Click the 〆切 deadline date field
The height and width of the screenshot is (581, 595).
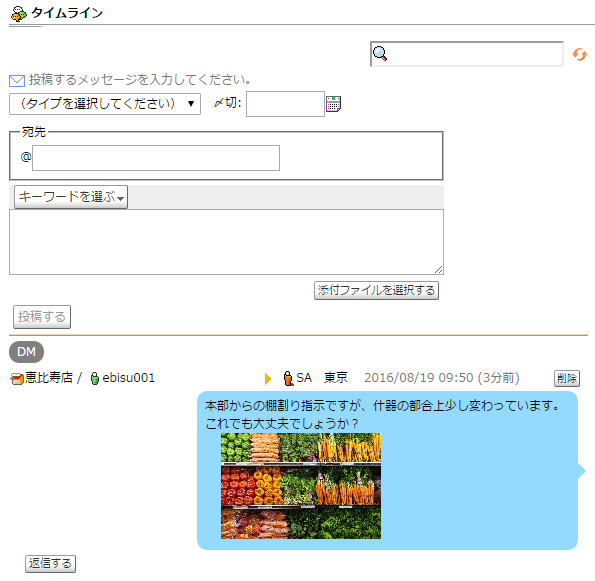coord(285,104)
